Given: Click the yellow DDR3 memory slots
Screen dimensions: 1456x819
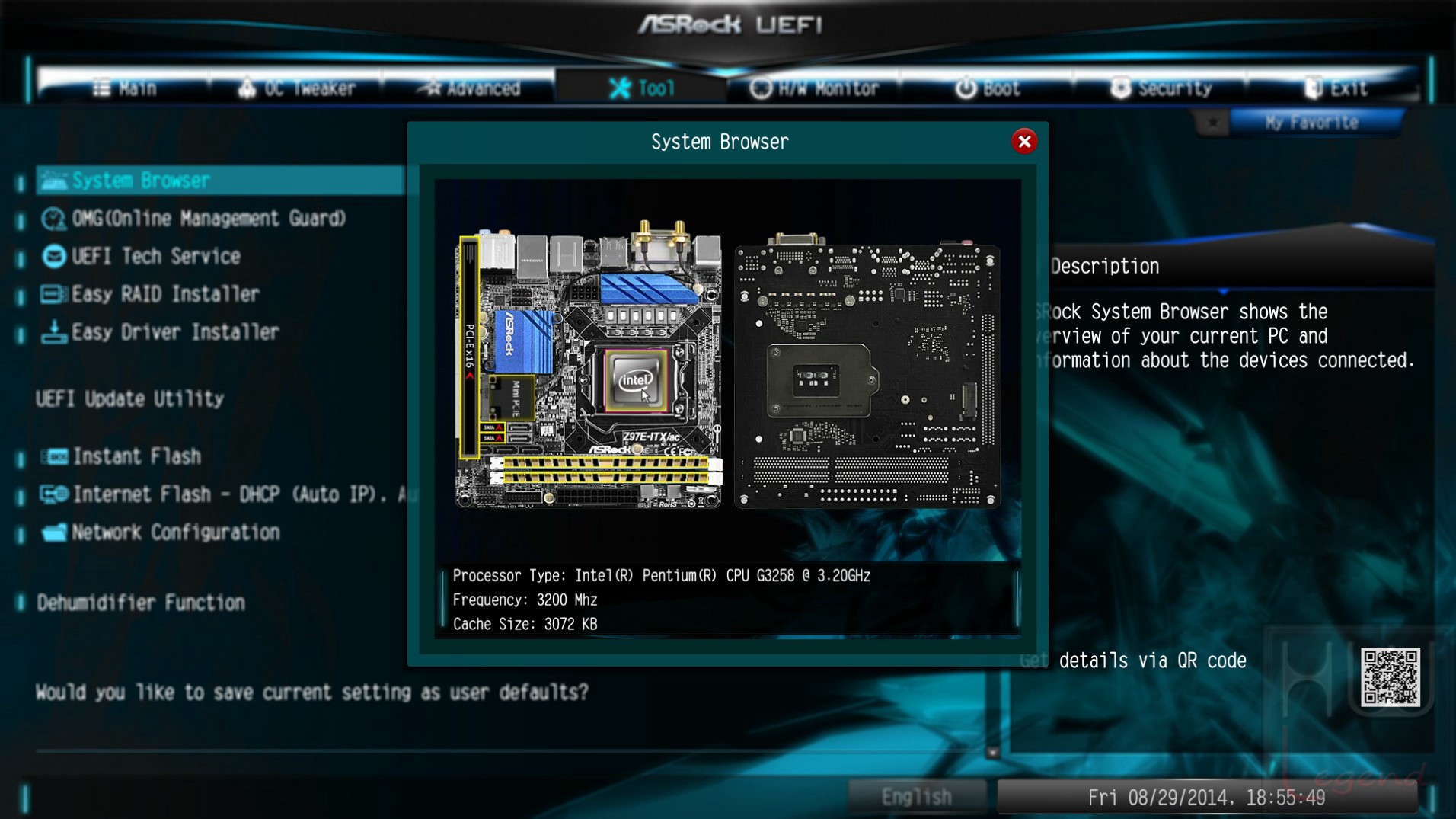Looking at the screenshot, I should pos(606,470).
